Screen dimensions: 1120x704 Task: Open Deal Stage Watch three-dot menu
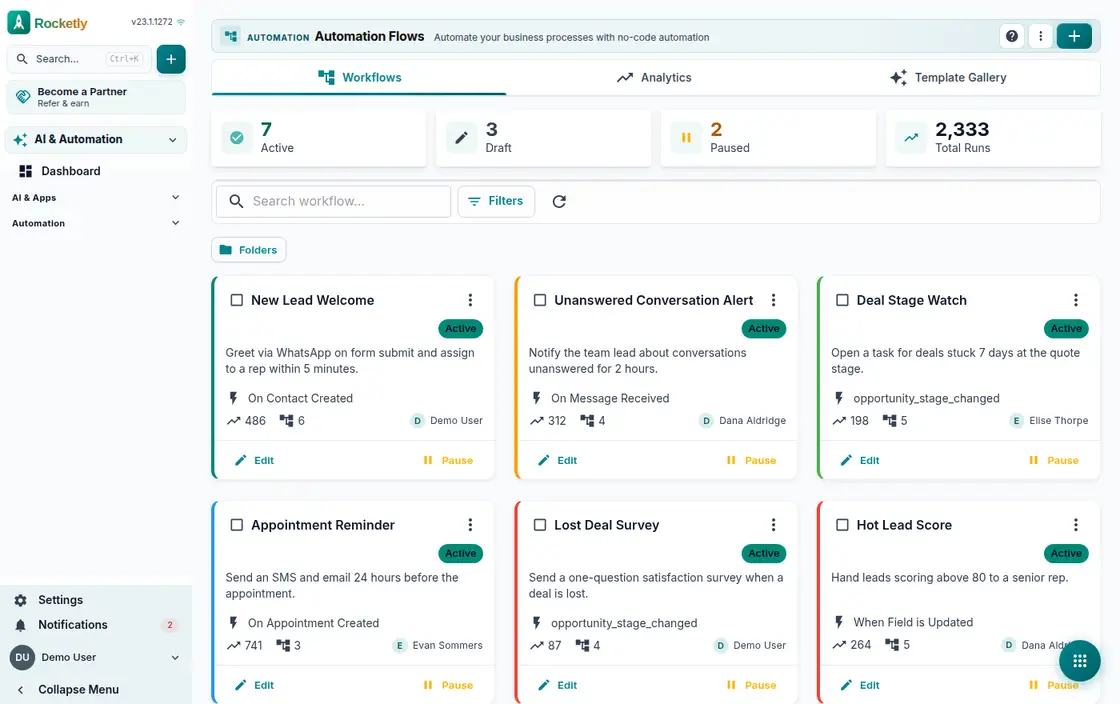1076,300
